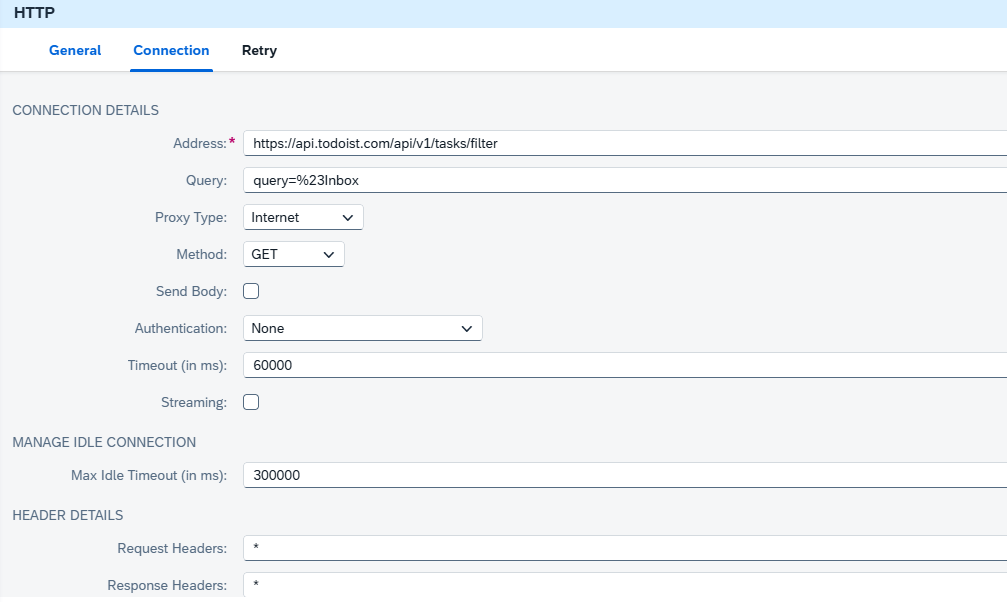Click the Query label
1007x602 pixels.
[206, 181]
